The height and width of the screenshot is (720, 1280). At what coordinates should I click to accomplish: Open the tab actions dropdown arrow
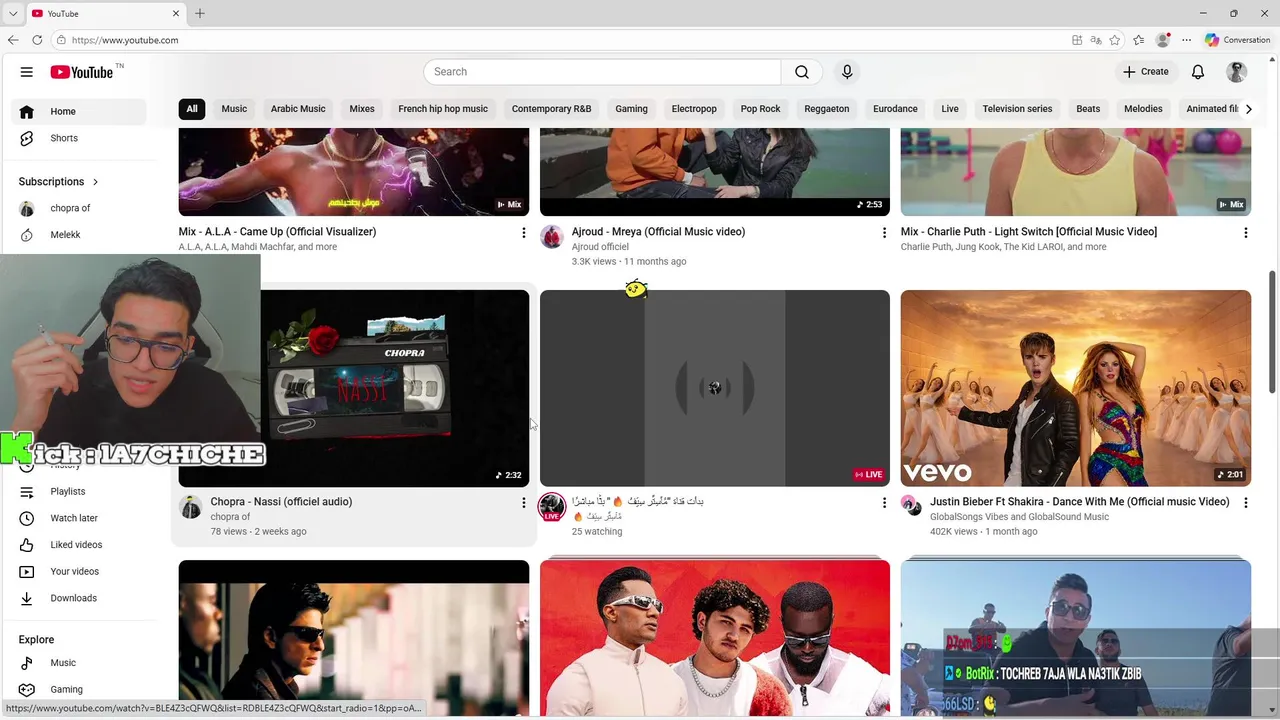(x=13, y=13)
